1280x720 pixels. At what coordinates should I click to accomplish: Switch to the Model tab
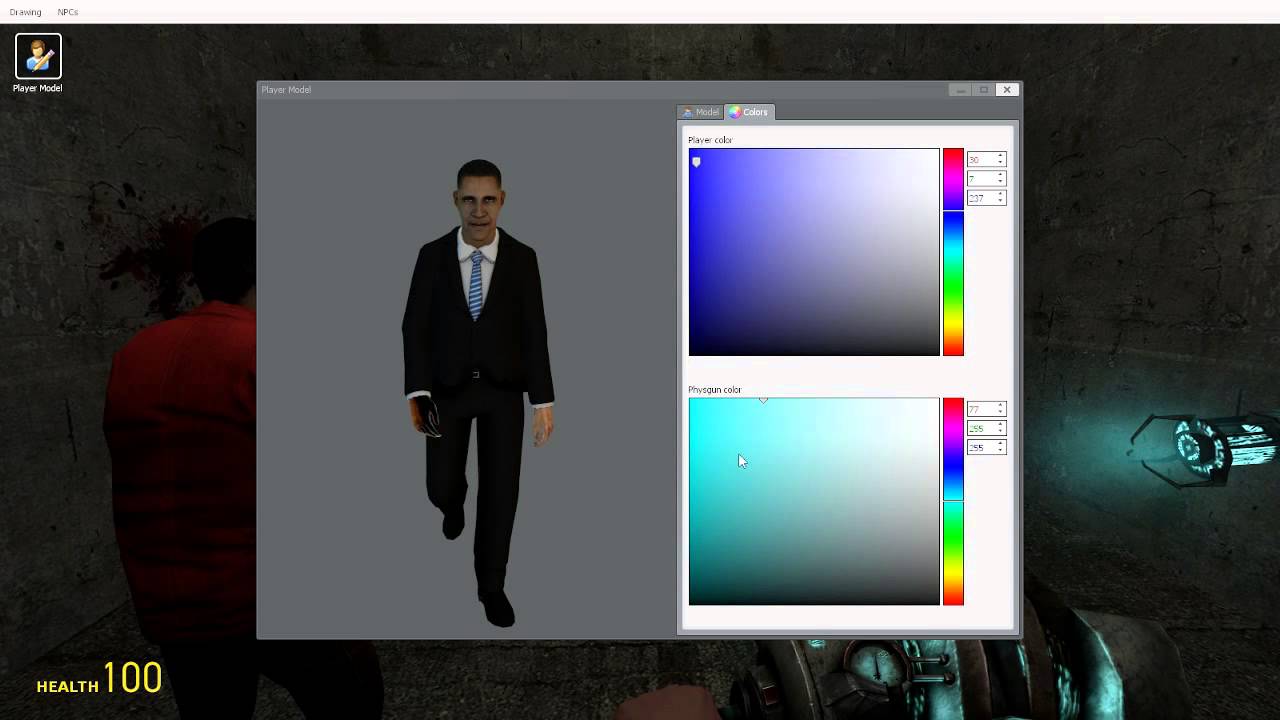pyautogui.click(x=701, y=112)
